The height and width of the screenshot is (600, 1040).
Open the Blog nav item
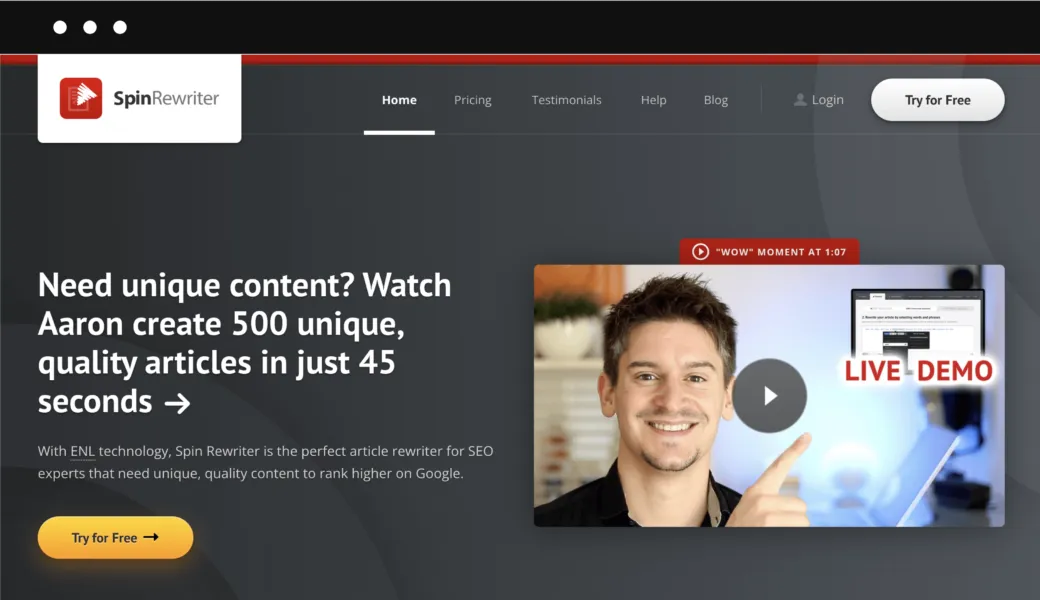[716, 100]
